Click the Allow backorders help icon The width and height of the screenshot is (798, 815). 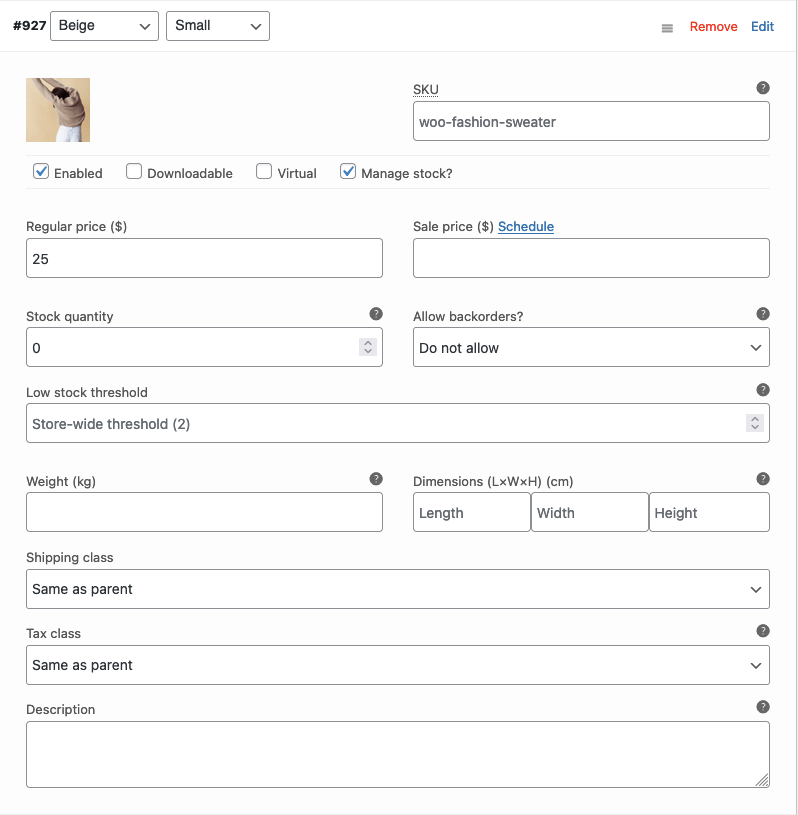point(763,314)
